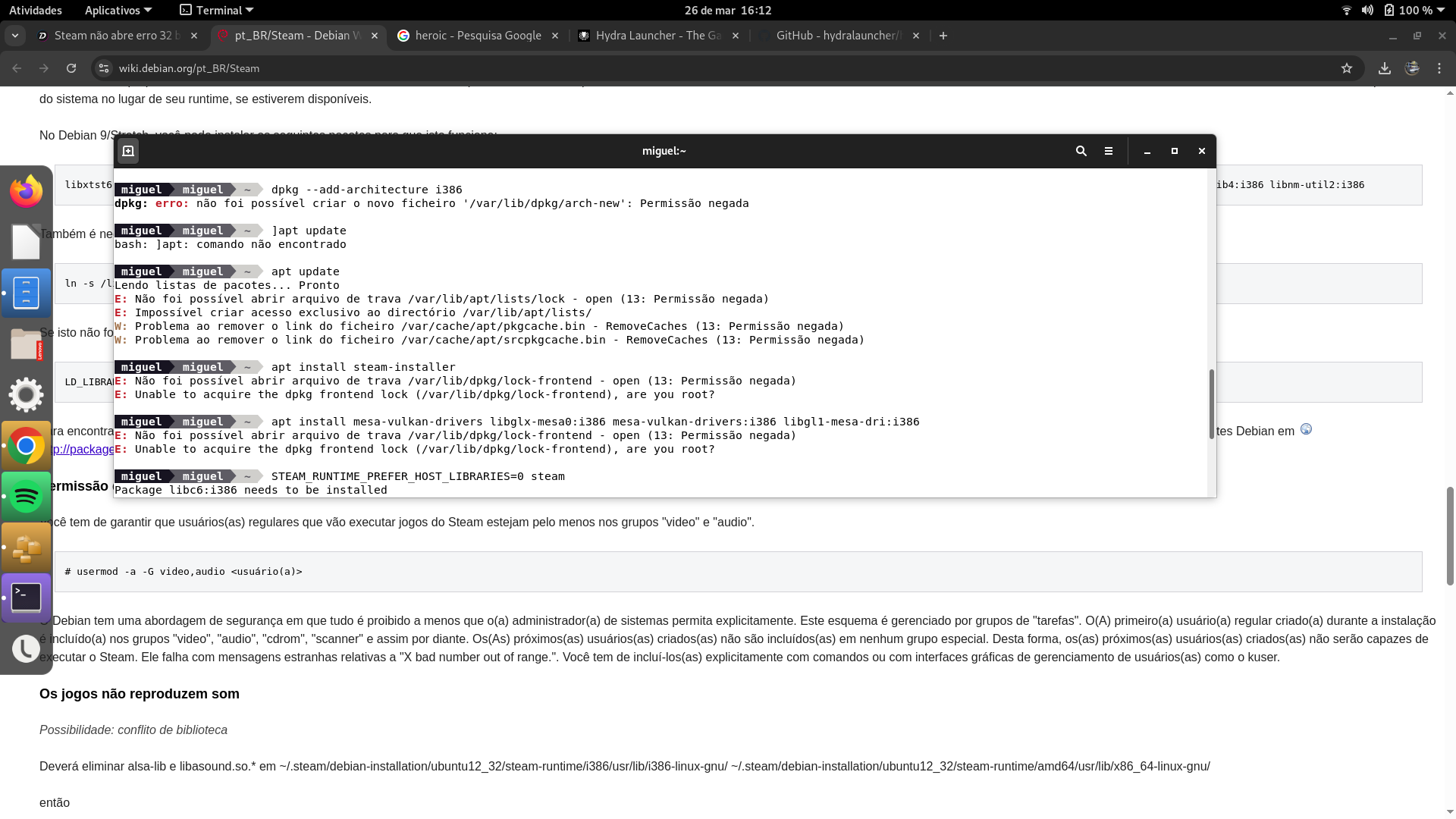This screenshot has width=1456, height=819.
Task: Click volume indicator in system tray
Action: (1367, 11)
